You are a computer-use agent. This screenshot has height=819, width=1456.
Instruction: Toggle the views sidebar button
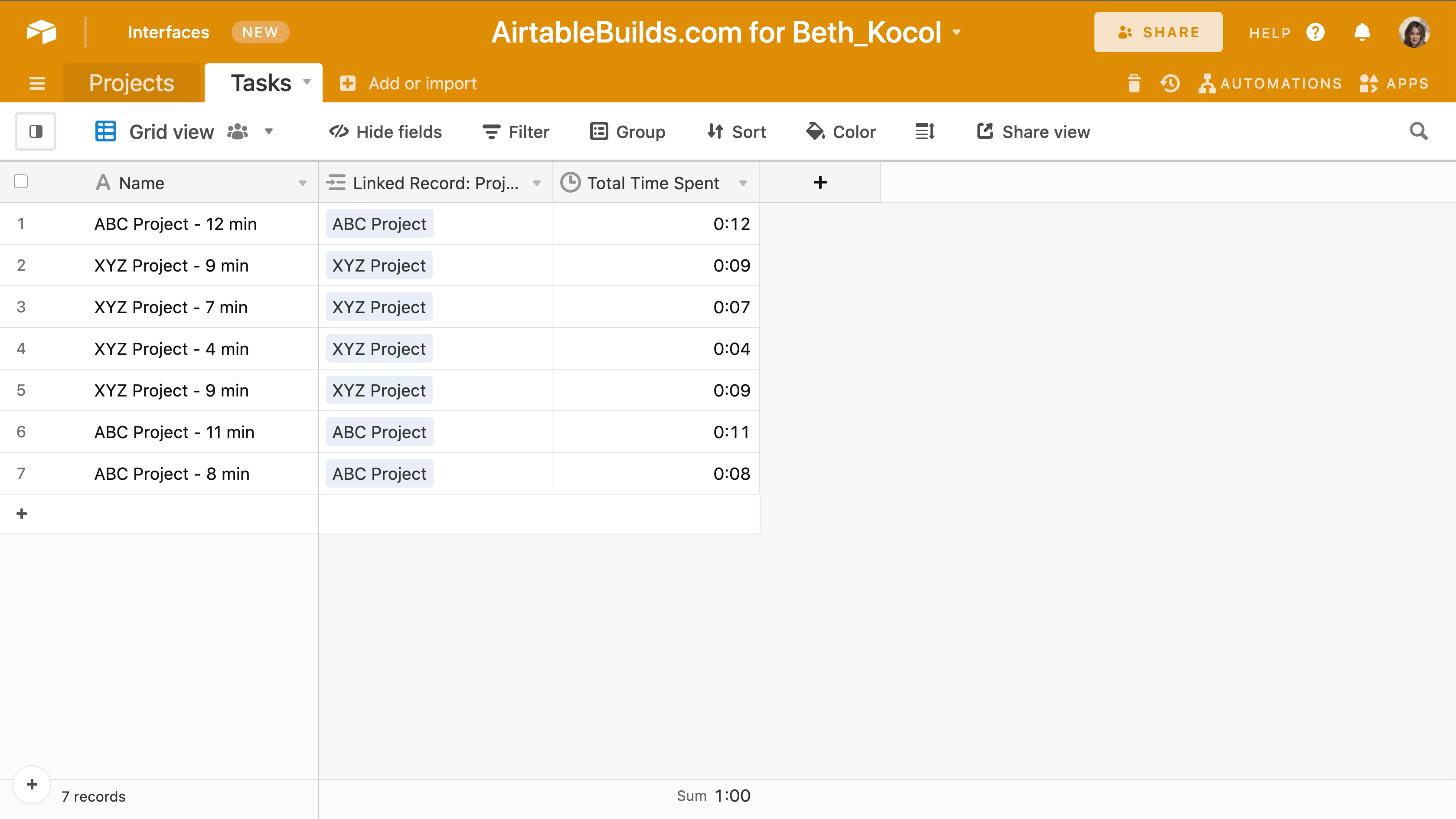coord(36,132)
